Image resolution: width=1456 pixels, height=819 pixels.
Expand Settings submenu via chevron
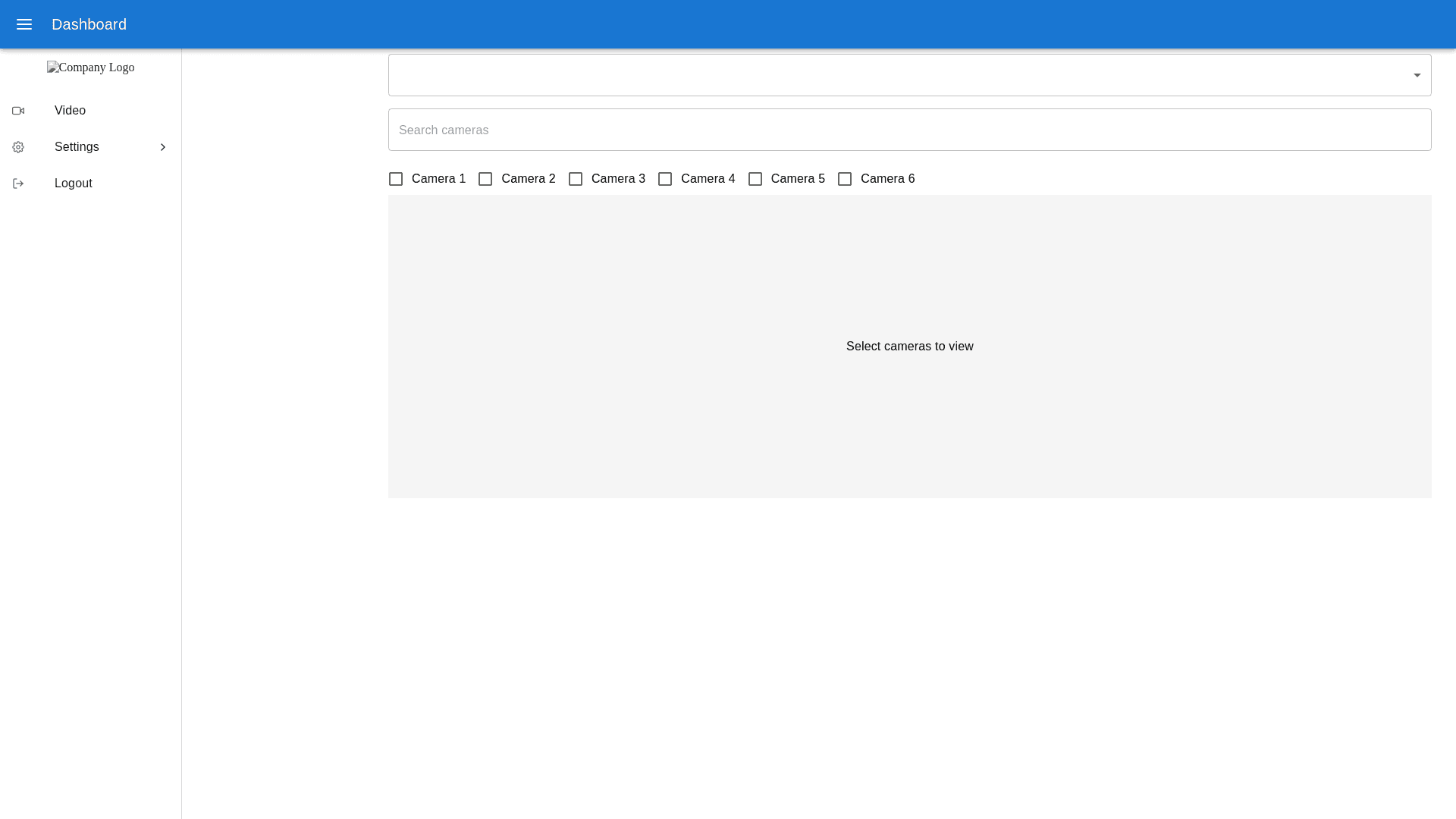pos(162,147)
